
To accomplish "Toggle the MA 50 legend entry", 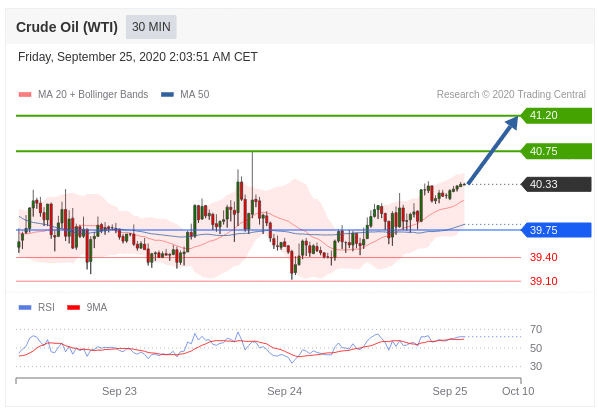I will click(x=185, y=94).
